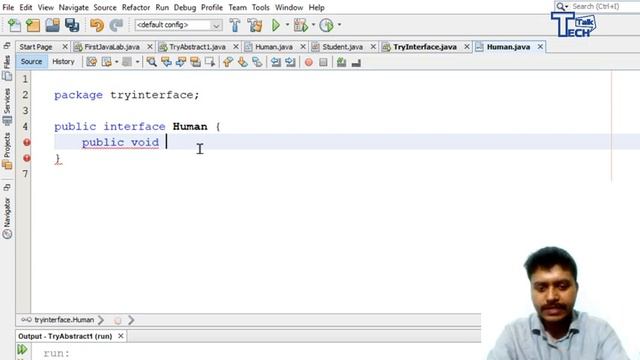Click Find Next Occurrence icon
Image resolution: width=640 pixels, height=360 pixels.
181,62
